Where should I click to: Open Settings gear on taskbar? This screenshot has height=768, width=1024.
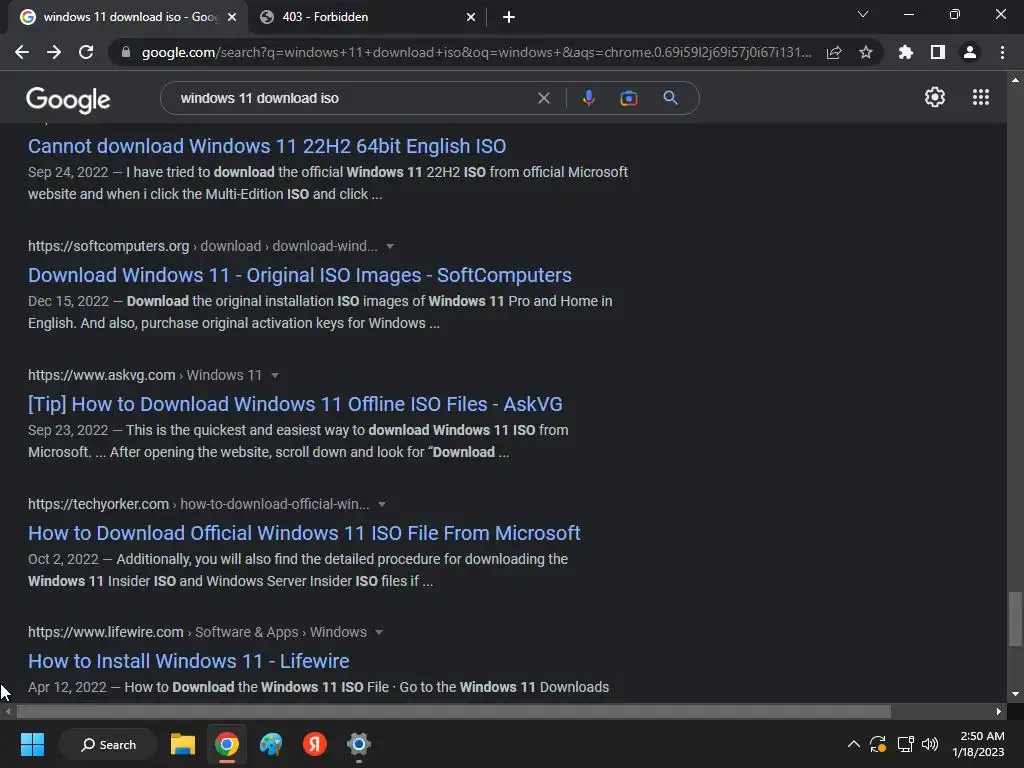pos(359,744)
